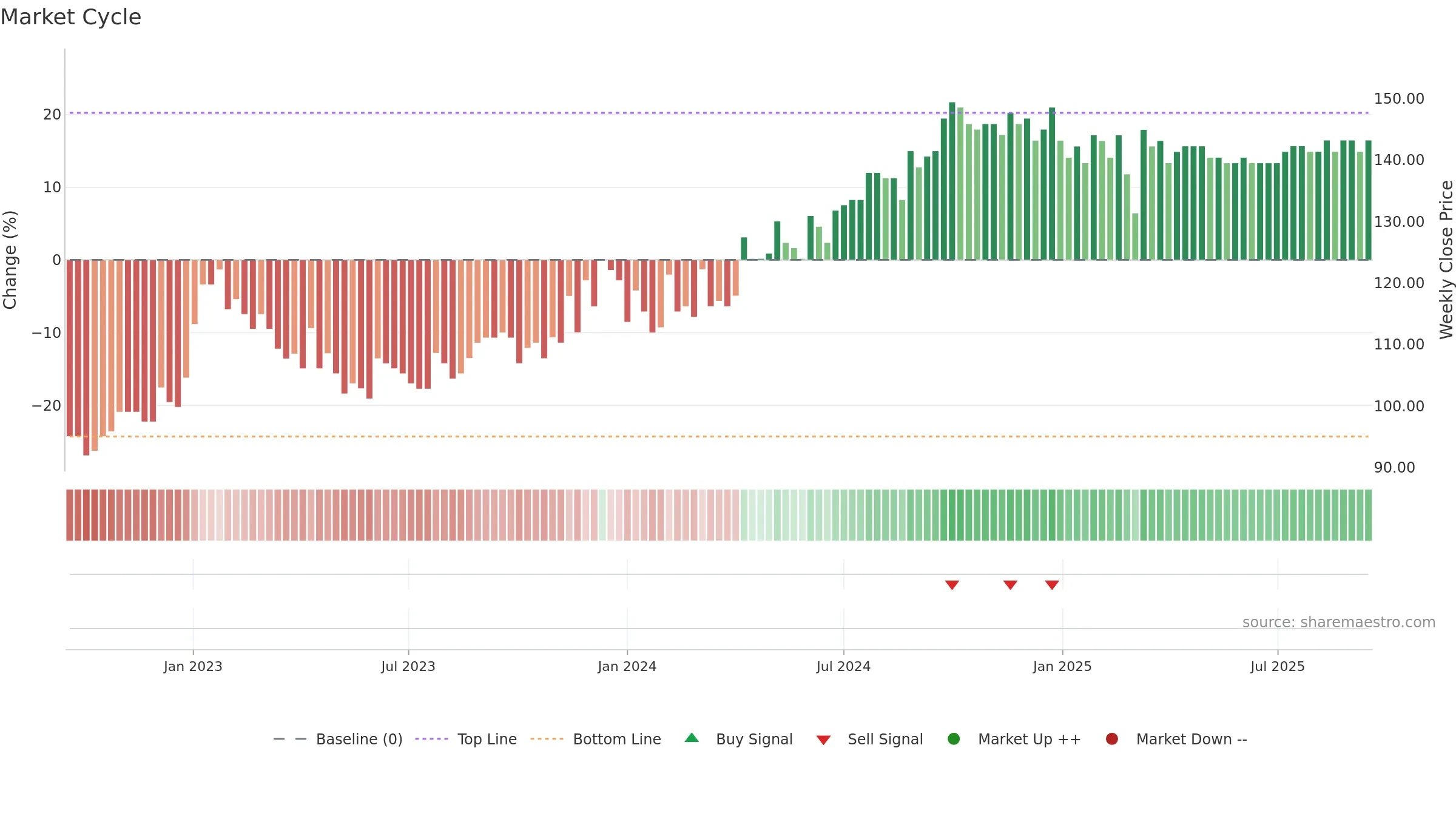The height and width of the screenshot is (819, 1456).
Task: Click the tallest green bar above the Top Line
Action: (952, 181)
